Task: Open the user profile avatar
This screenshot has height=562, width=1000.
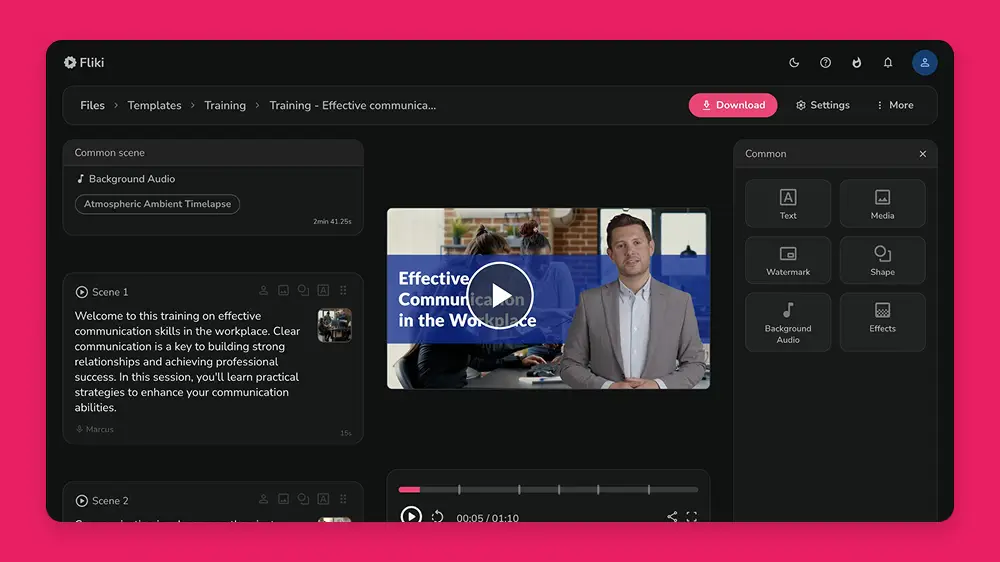Action: point(924,63)
